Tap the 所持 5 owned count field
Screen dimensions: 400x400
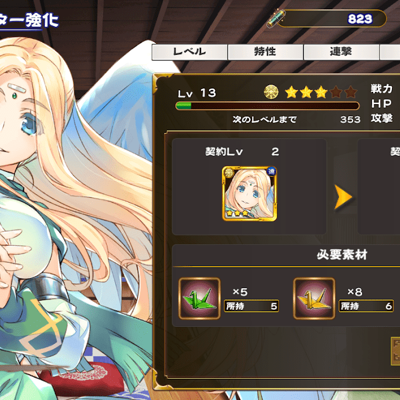(251, 306)
